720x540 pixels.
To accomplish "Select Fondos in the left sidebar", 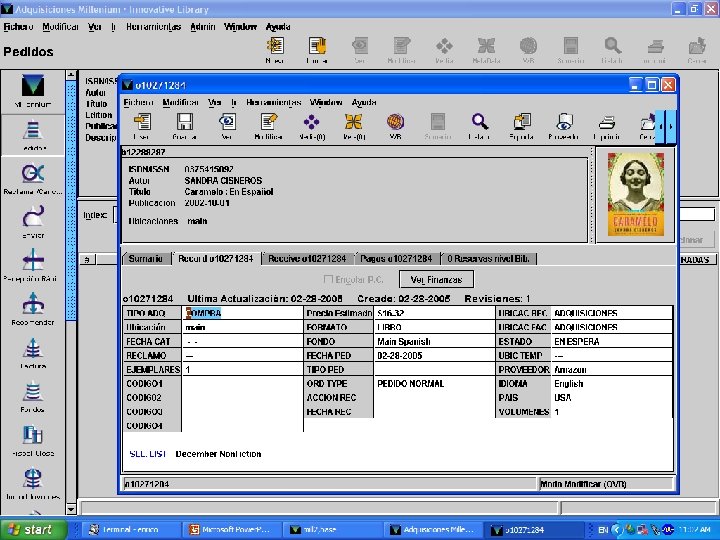I will (32, 394).
